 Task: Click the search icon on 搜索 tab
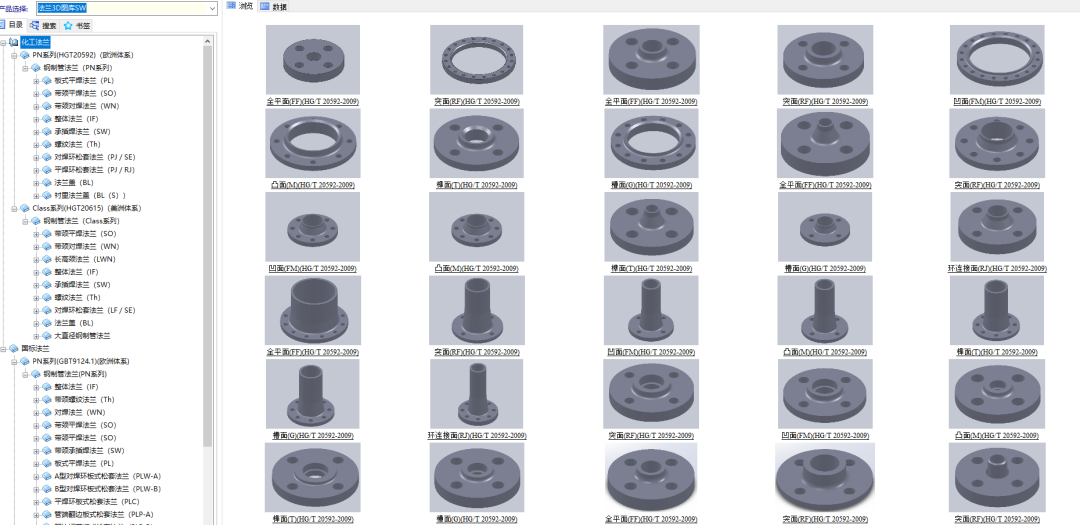coord(35,25)
